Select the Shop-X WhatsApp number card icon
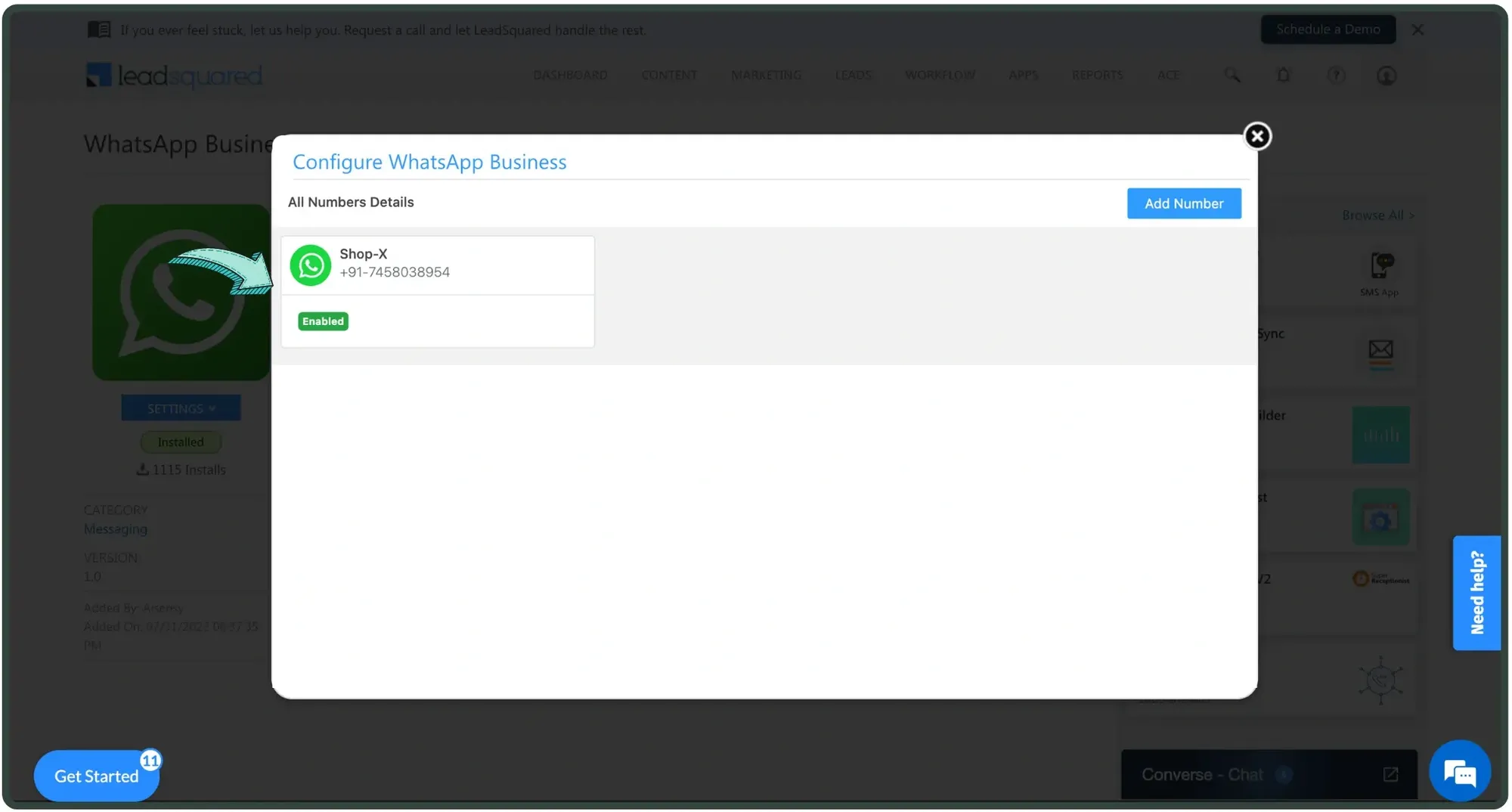The height and width of the screenshot is (812, 1512). click(x=311, y=265)
